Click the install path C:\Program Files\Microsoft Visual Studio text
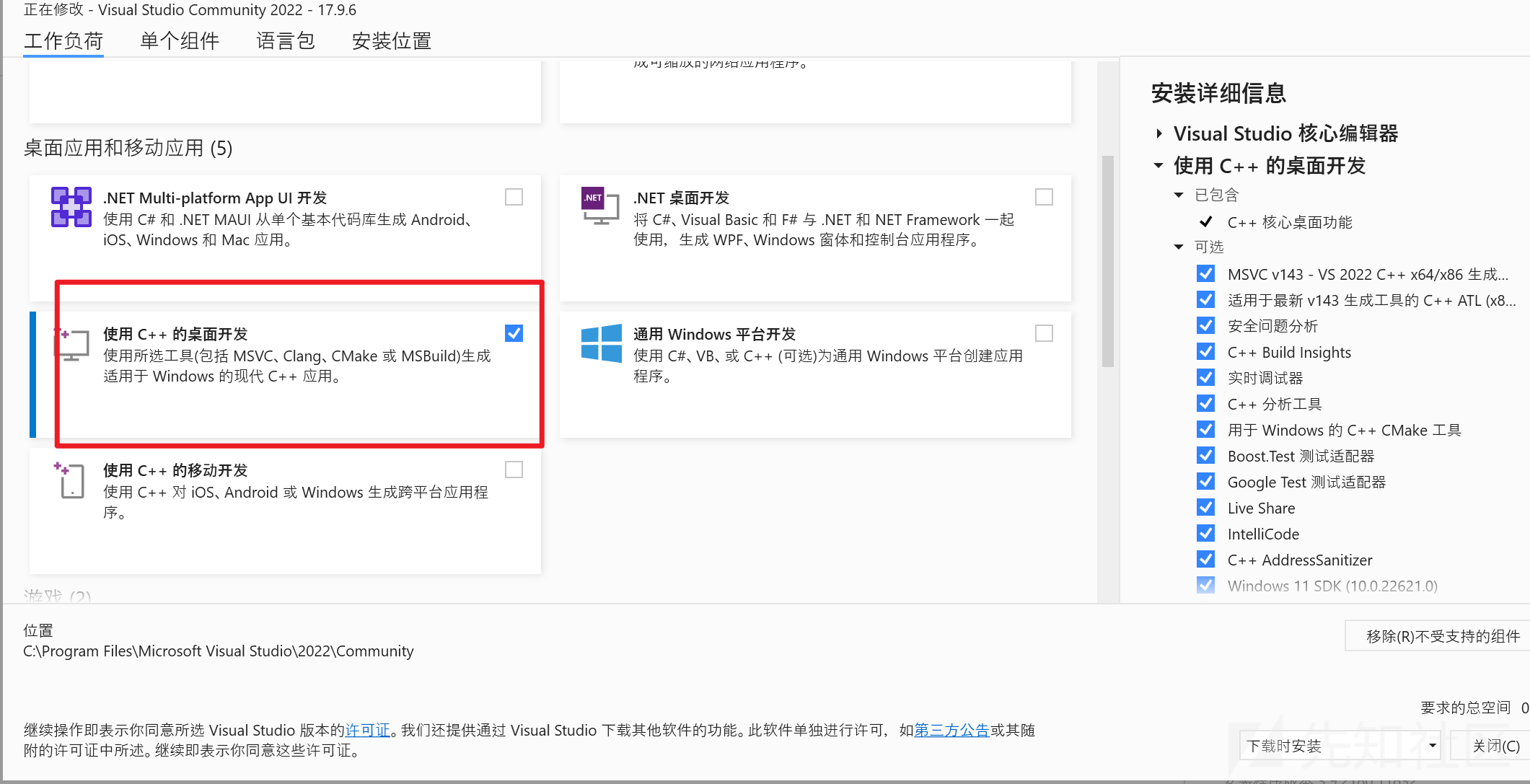This screenshot has width=1530, height=784. (x=219, y=651)
